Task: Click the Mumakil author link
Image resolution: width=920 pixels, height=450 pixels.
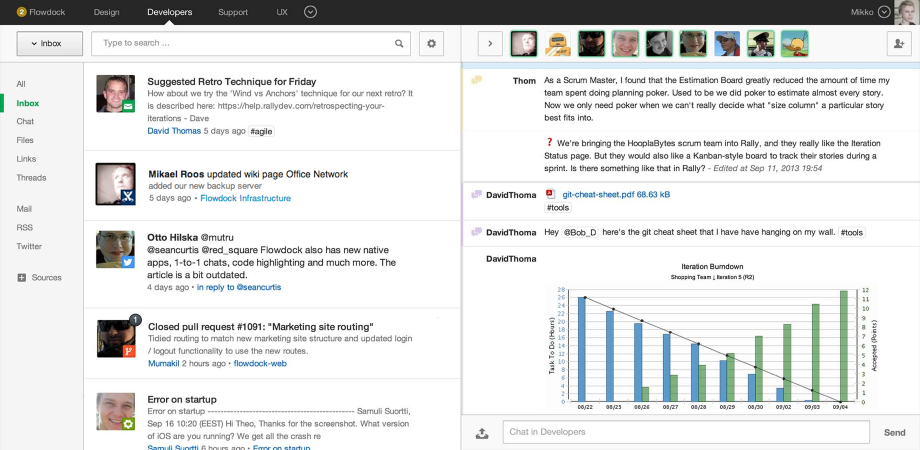Action: pyautogui.click(x=164, y=364)
